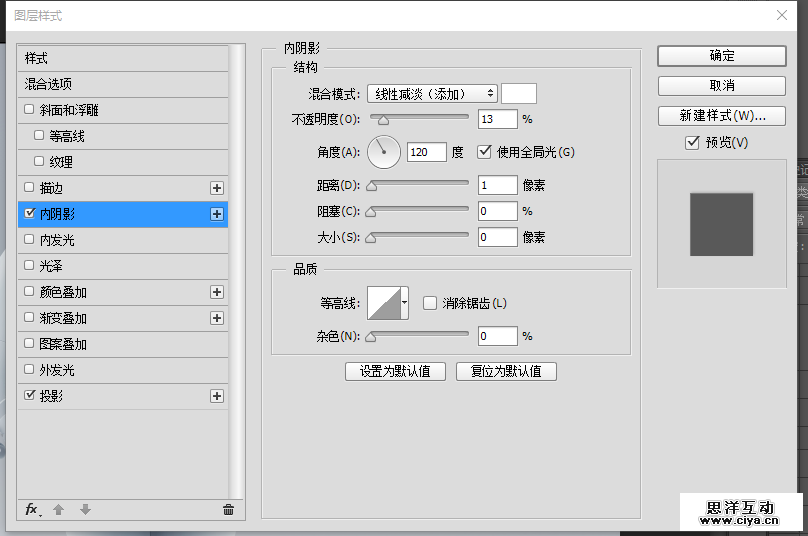
Task: Click the move effect up arrow icon
Action: (58, 509)
